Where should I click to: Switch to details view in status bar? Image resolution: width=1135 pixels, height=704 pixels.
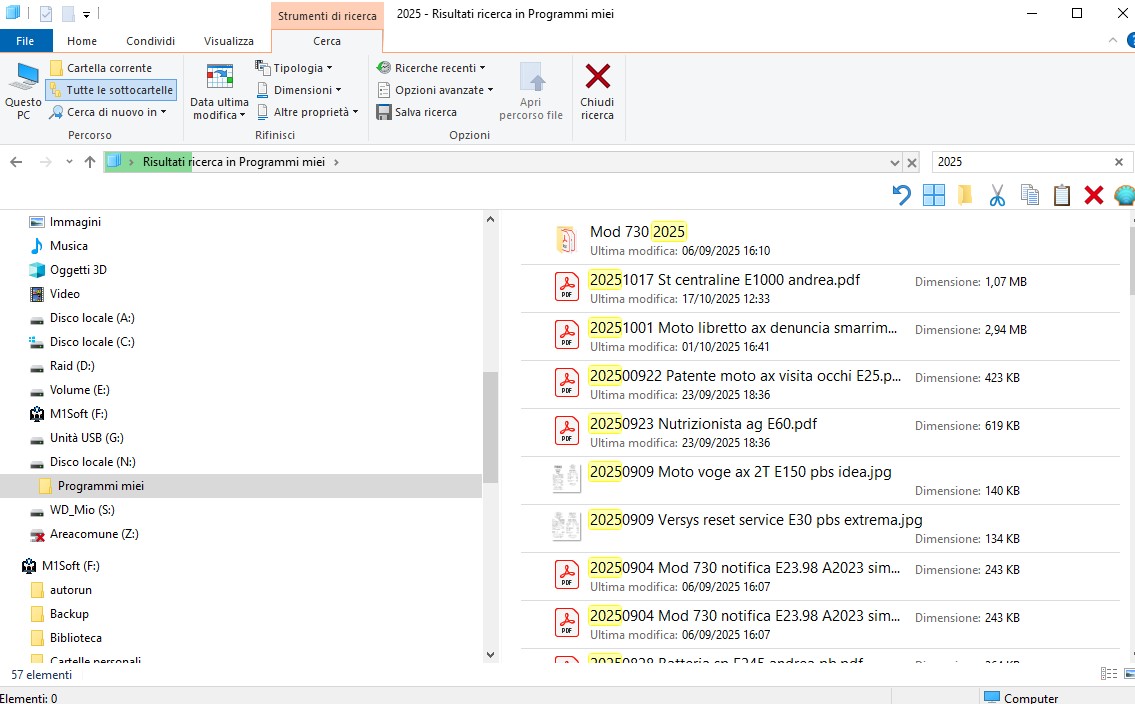pos(1108,675)
